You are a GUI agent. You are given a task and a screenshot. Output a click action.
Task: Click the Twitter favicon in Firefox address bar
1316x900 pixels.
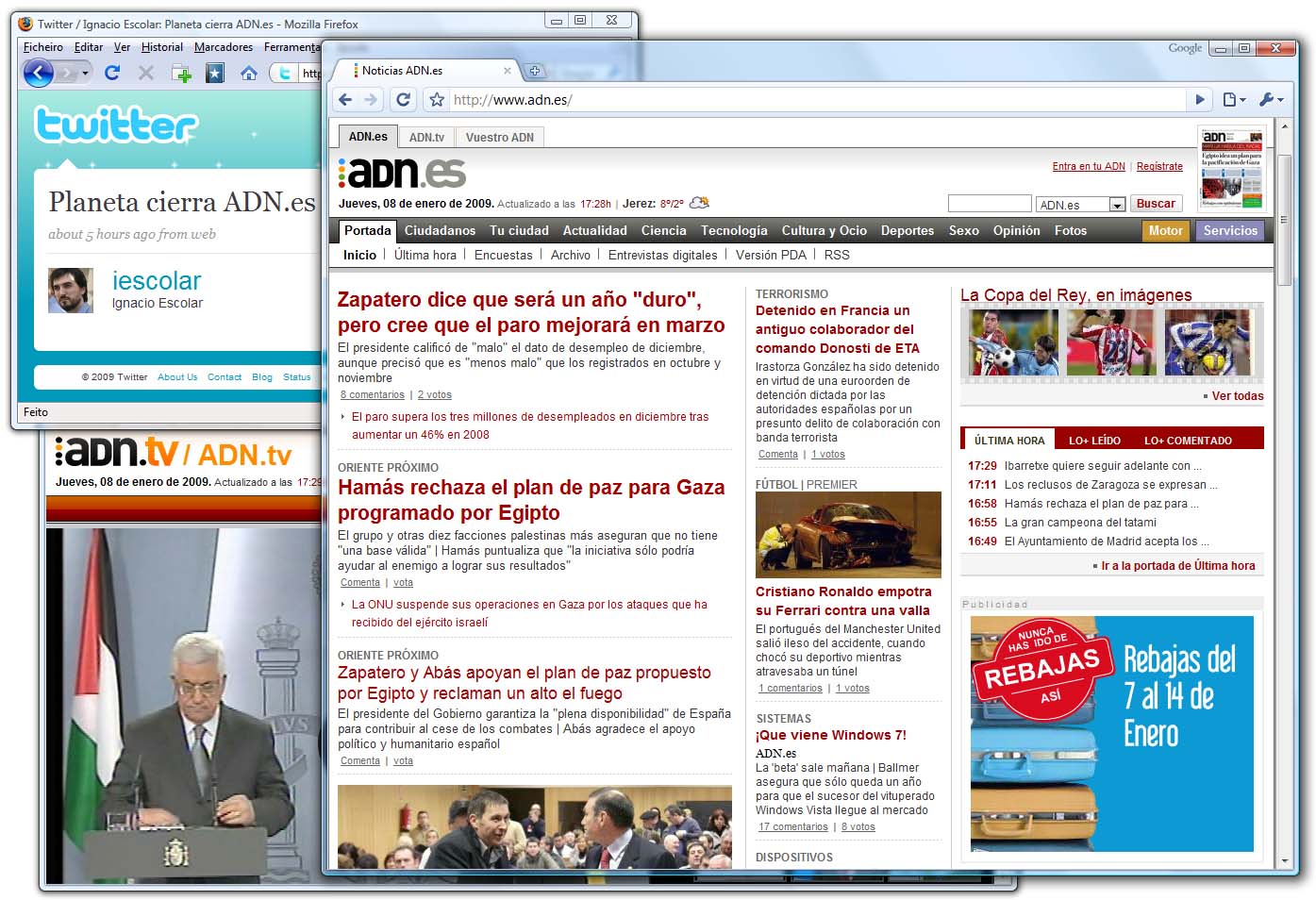285,73
